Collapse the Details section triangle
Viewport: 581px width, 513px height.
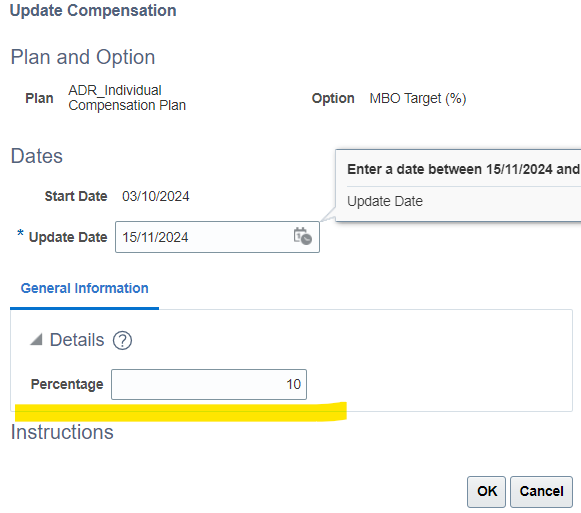36,339
